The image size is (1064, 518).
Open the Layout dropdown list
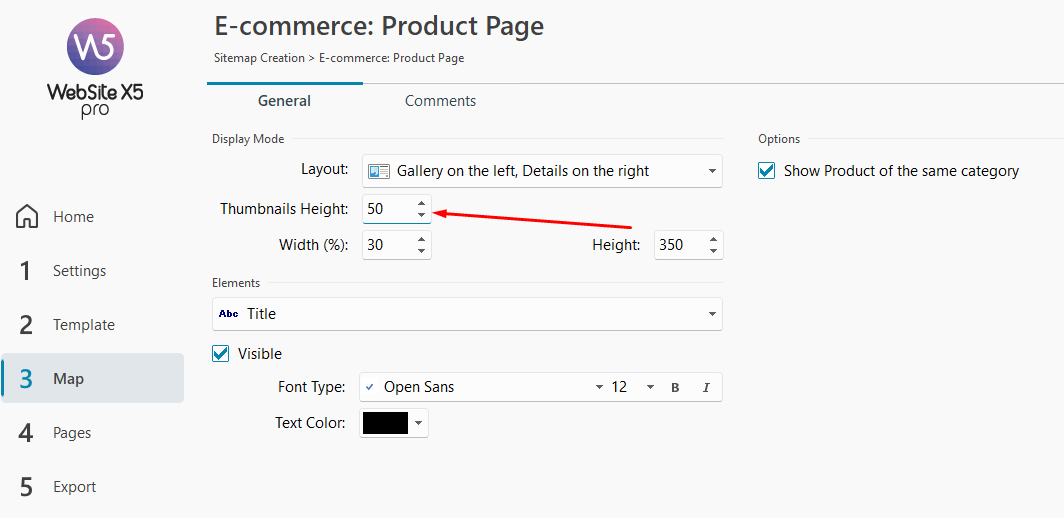711,171
